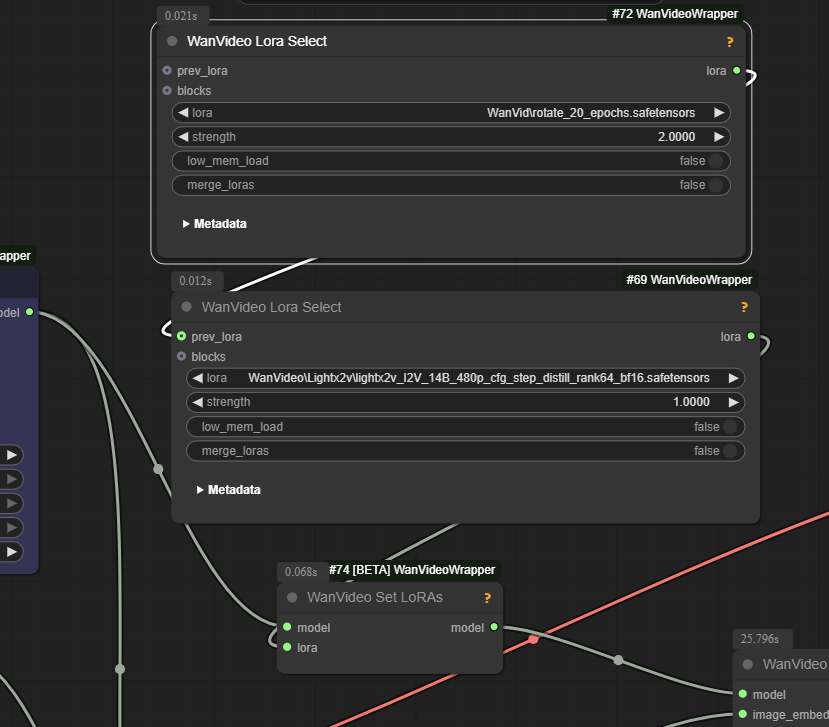
Task: Click the 0.021s execution time label
Action: (181, 16)
